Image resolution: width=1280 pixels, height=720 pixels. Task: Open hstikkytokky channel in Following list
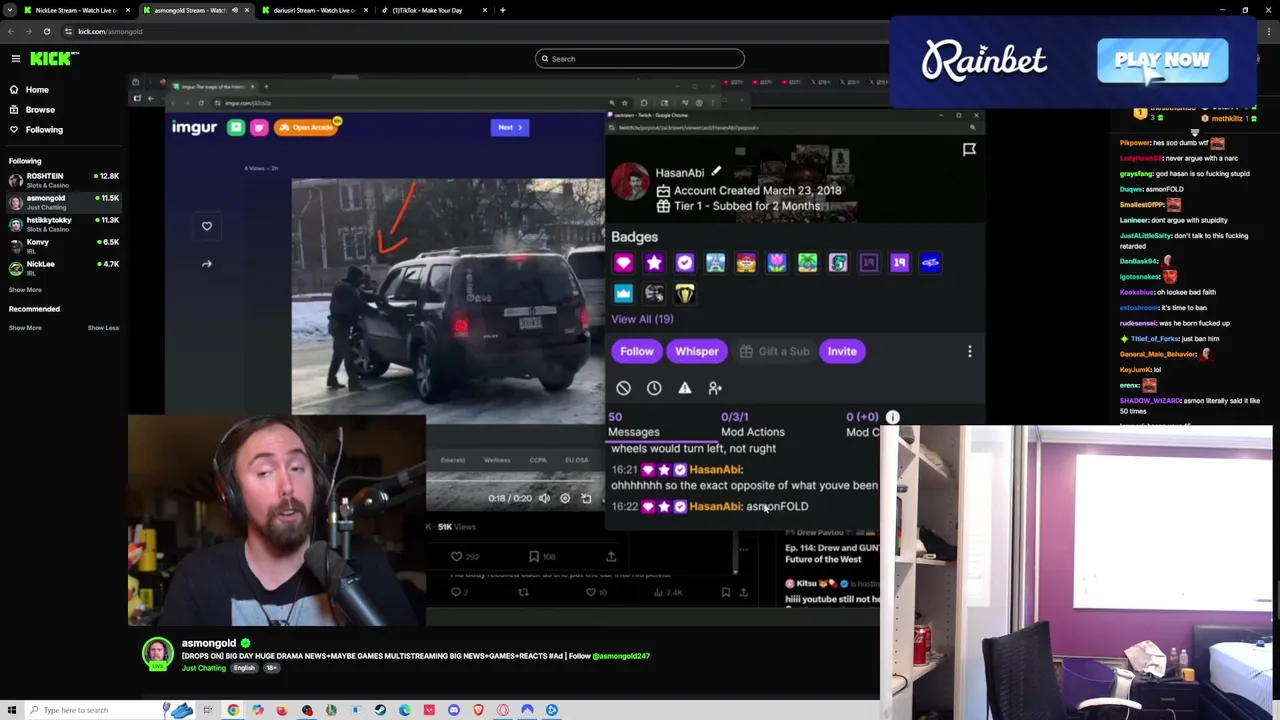(x=64, y=224)
